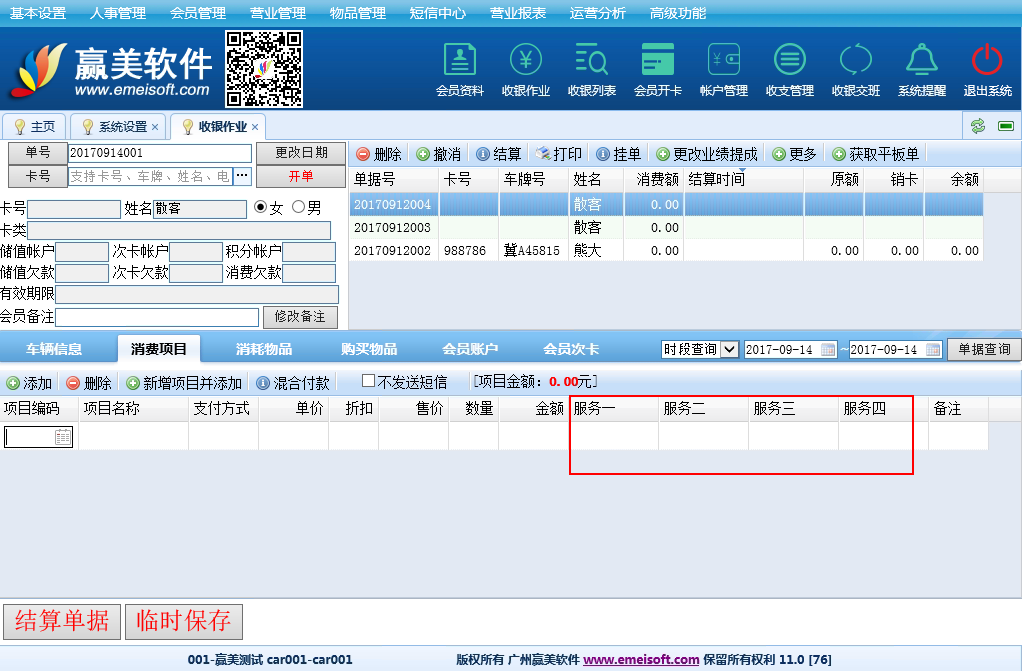Close the 系统设置 tab
The width and height of the screenshot is (1022, 671).
(x=155, y=127)
